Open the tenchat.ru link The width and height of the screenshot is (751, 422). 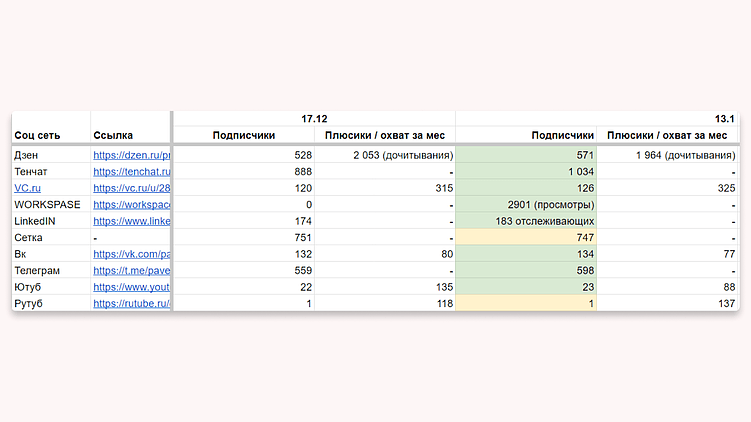[x=132, y=172]
